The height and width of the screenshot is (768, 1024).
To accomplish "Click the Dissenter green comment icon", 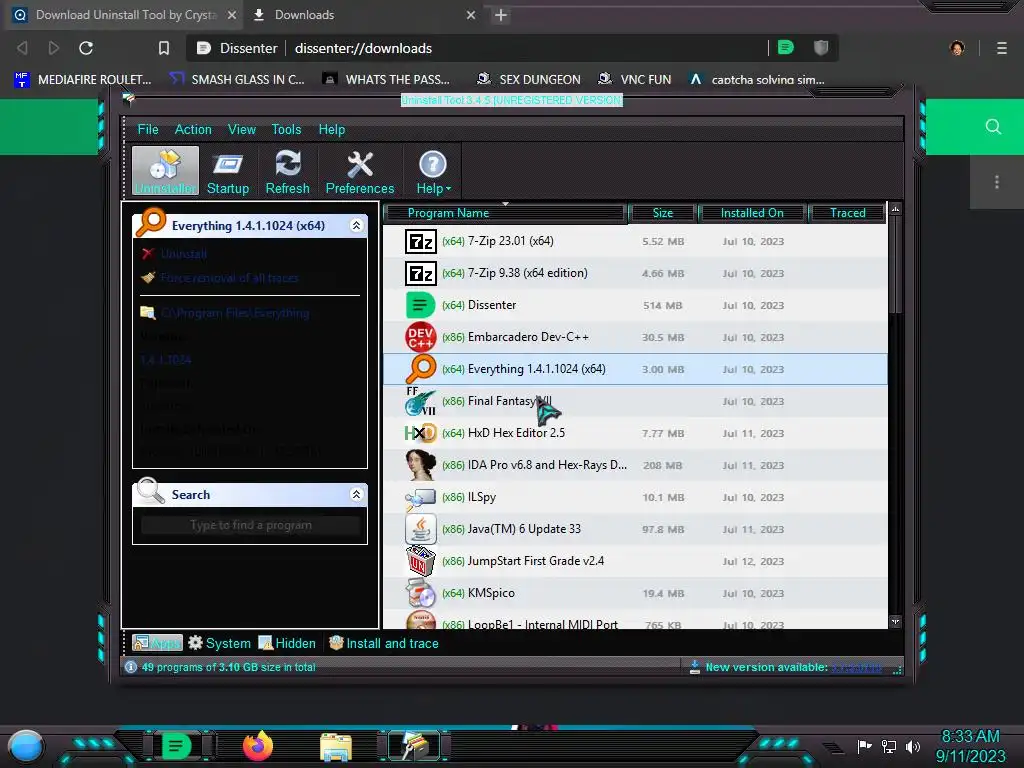I will (x=786, y=48).
